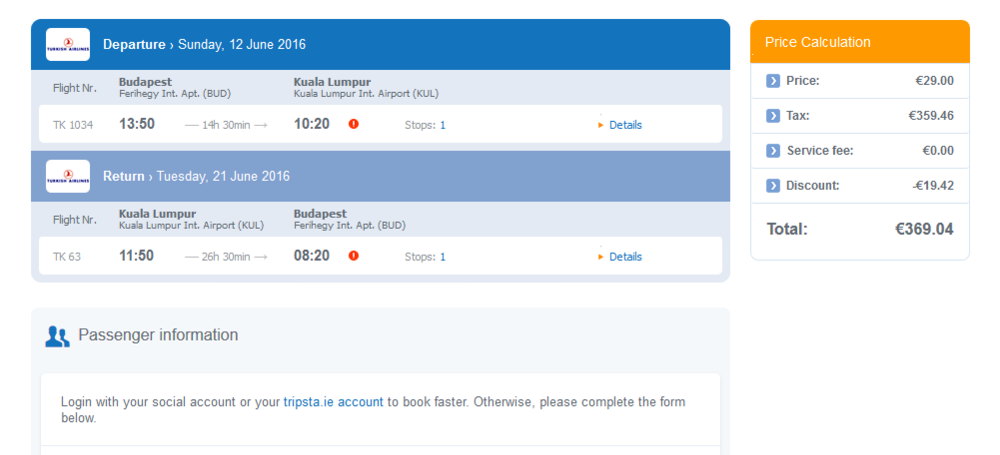Click the Passenger information heading
The image size is (1000, 455).
click(158, 335)
